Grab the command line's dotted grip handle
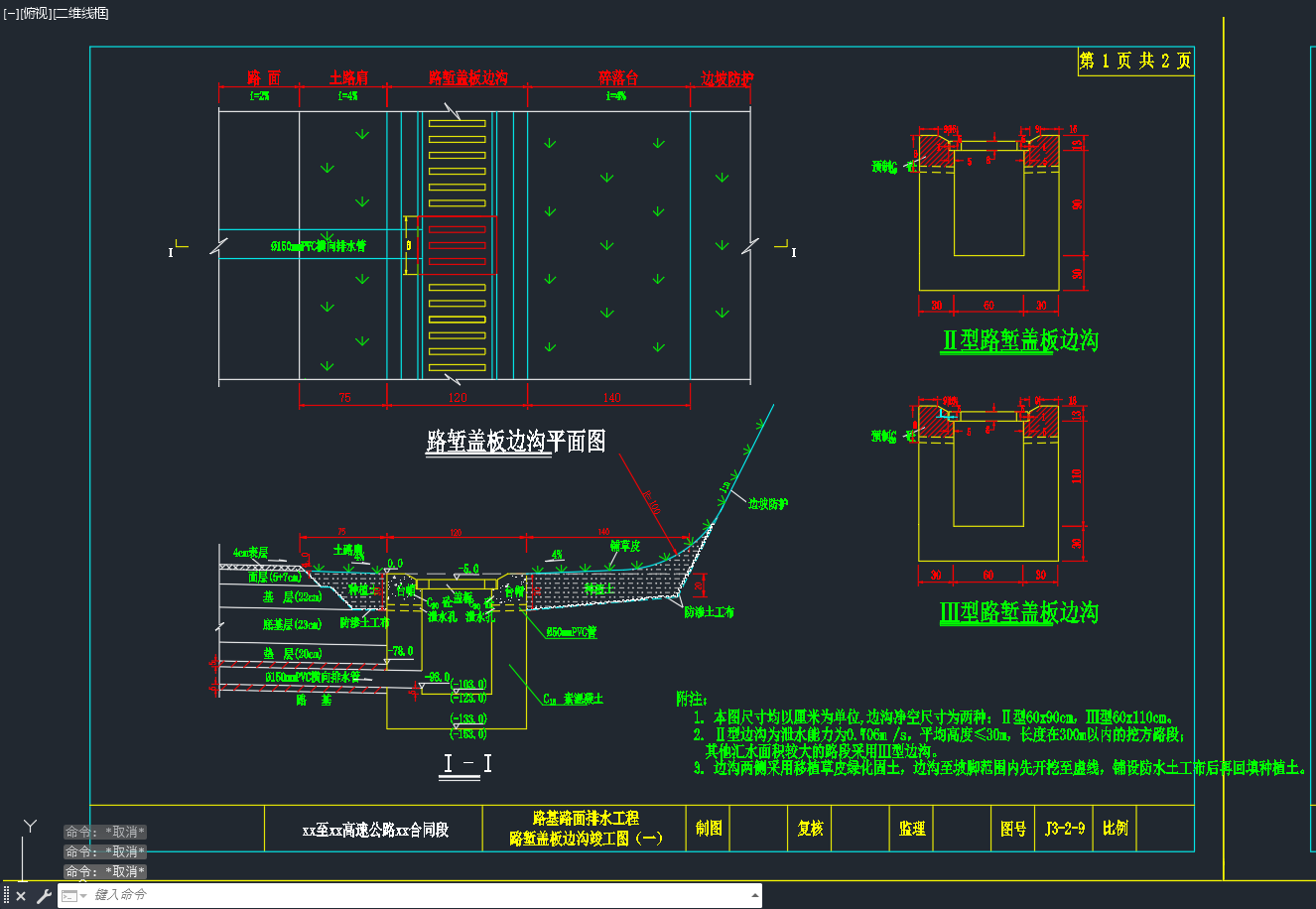 [x=7, y=895]
